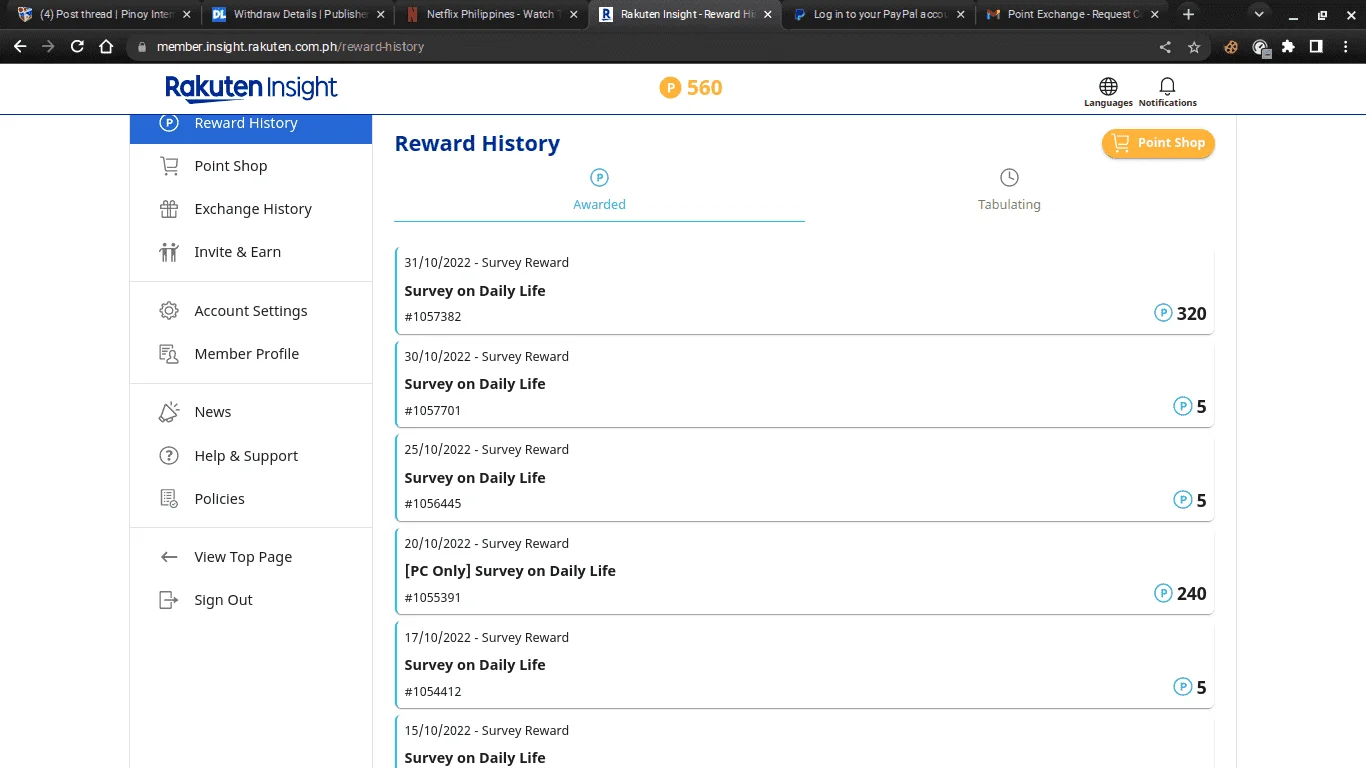
Task: Go to Exchange History
Action: pyautogui.click(x=250, y=209)
